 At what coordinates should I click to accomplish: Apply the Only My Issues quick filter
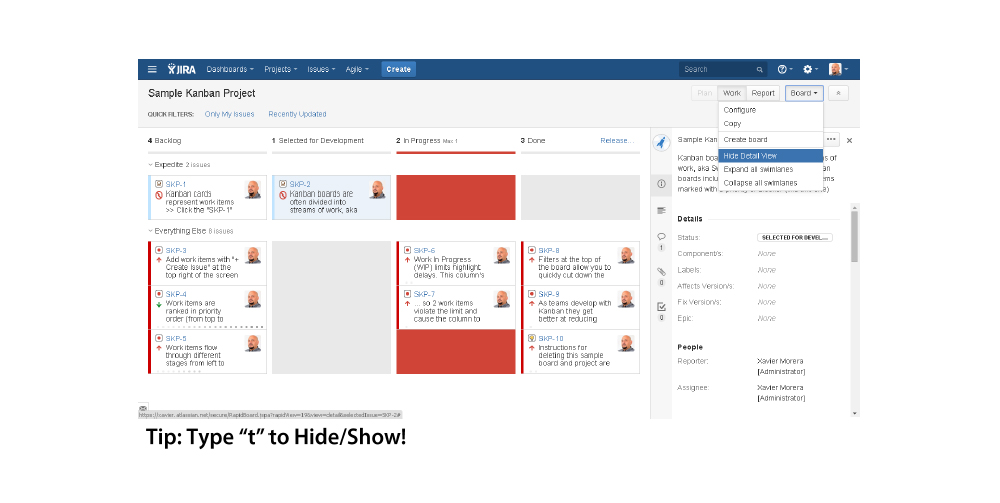[230, 114]
